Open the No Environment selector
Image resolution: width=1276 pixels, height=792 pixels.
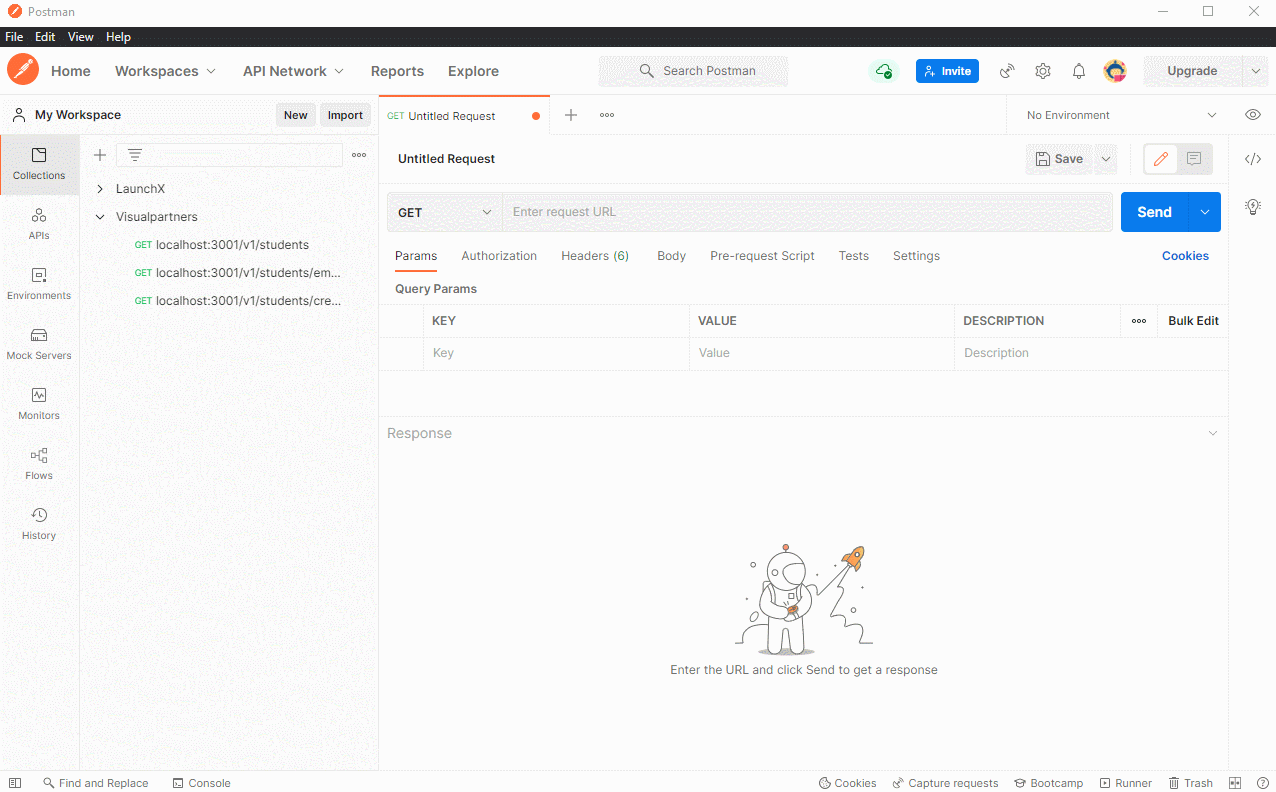click(x=1123, y=115)
